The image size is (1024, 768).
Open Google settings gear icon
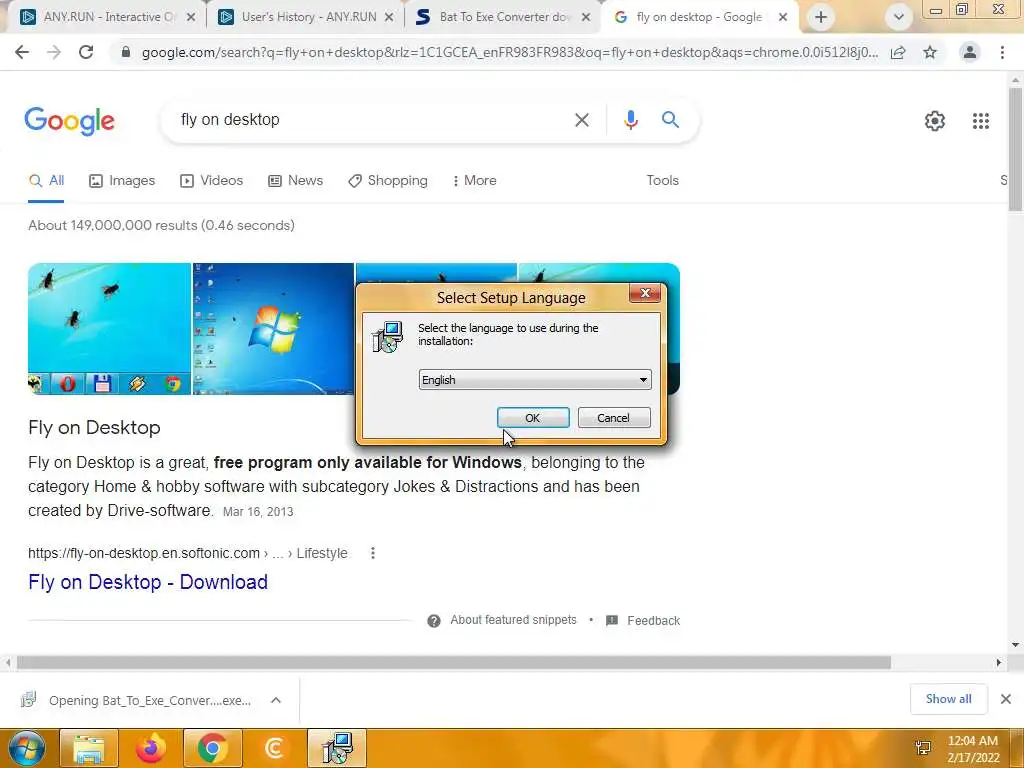click(x=935, y=121)
